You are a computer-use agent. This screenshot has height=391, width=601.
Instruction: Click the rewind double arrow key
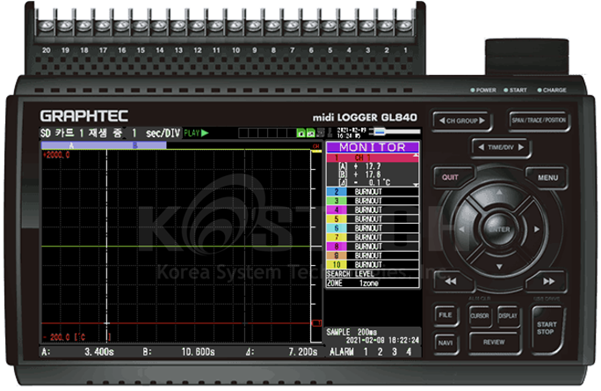[x=452, y=281]
